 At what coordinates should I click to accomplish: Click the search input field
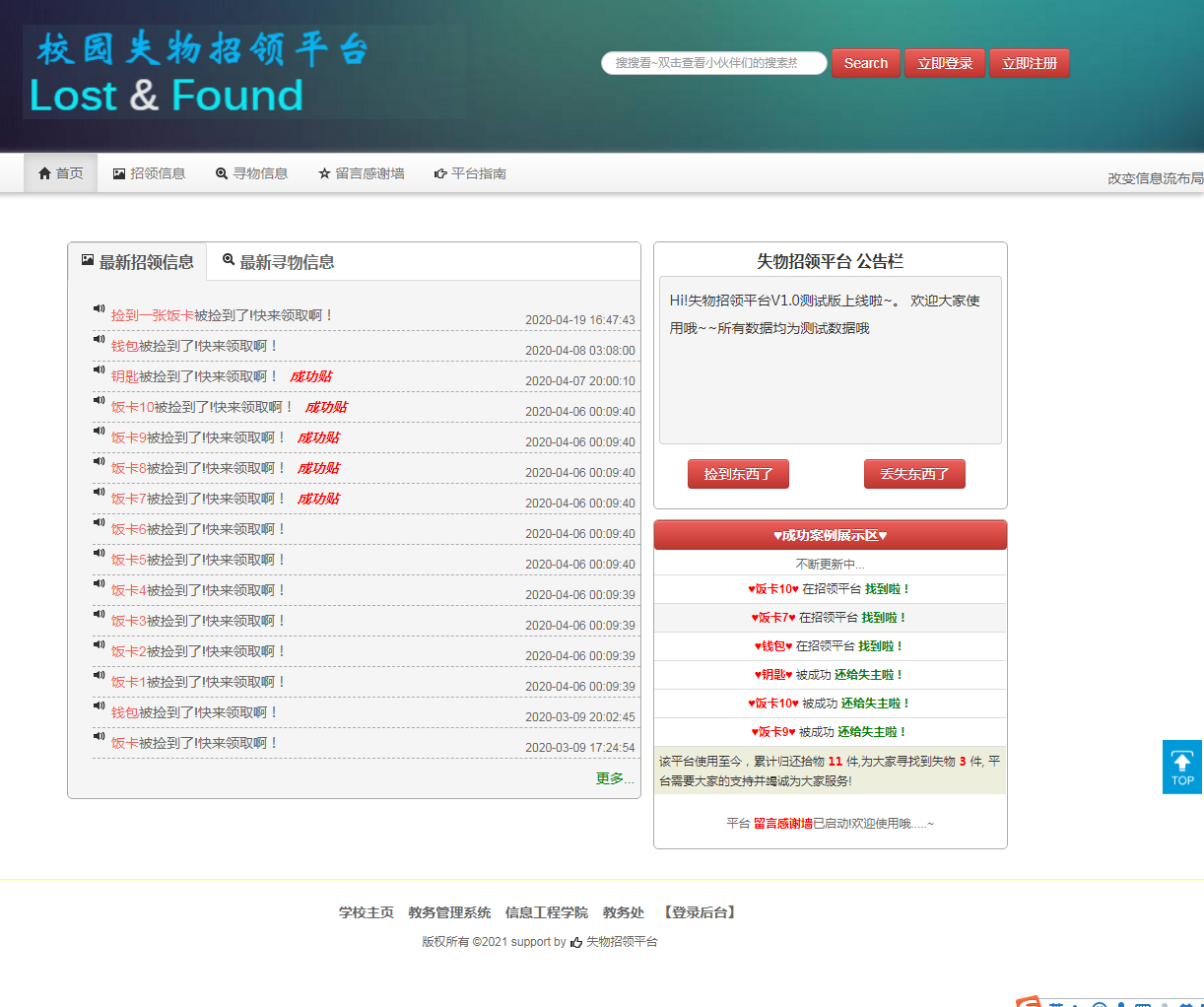(x=713, y=63)
